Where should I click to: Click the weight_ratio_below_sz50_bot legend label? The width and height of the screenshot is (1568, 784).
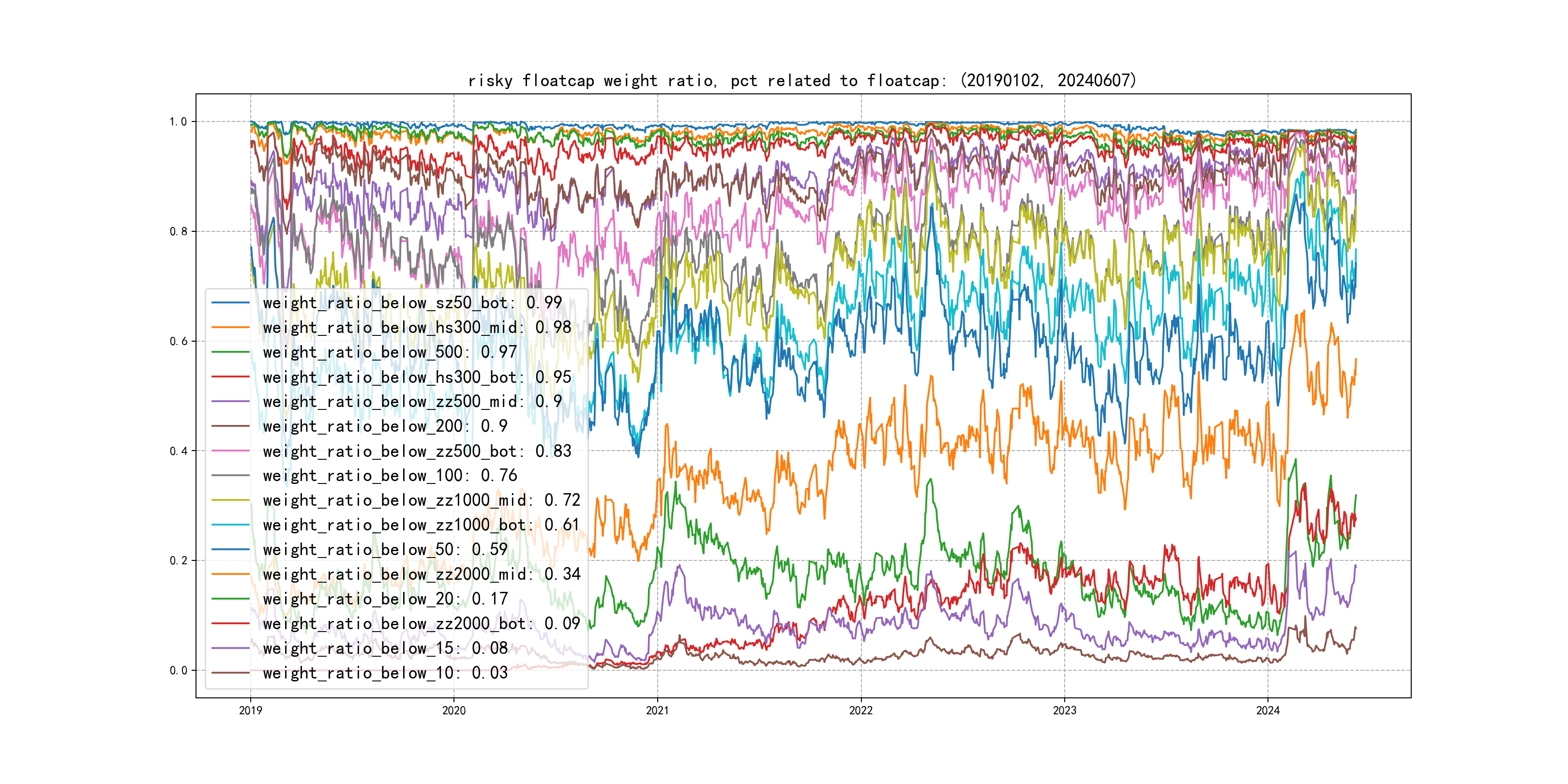pos(412,302)
